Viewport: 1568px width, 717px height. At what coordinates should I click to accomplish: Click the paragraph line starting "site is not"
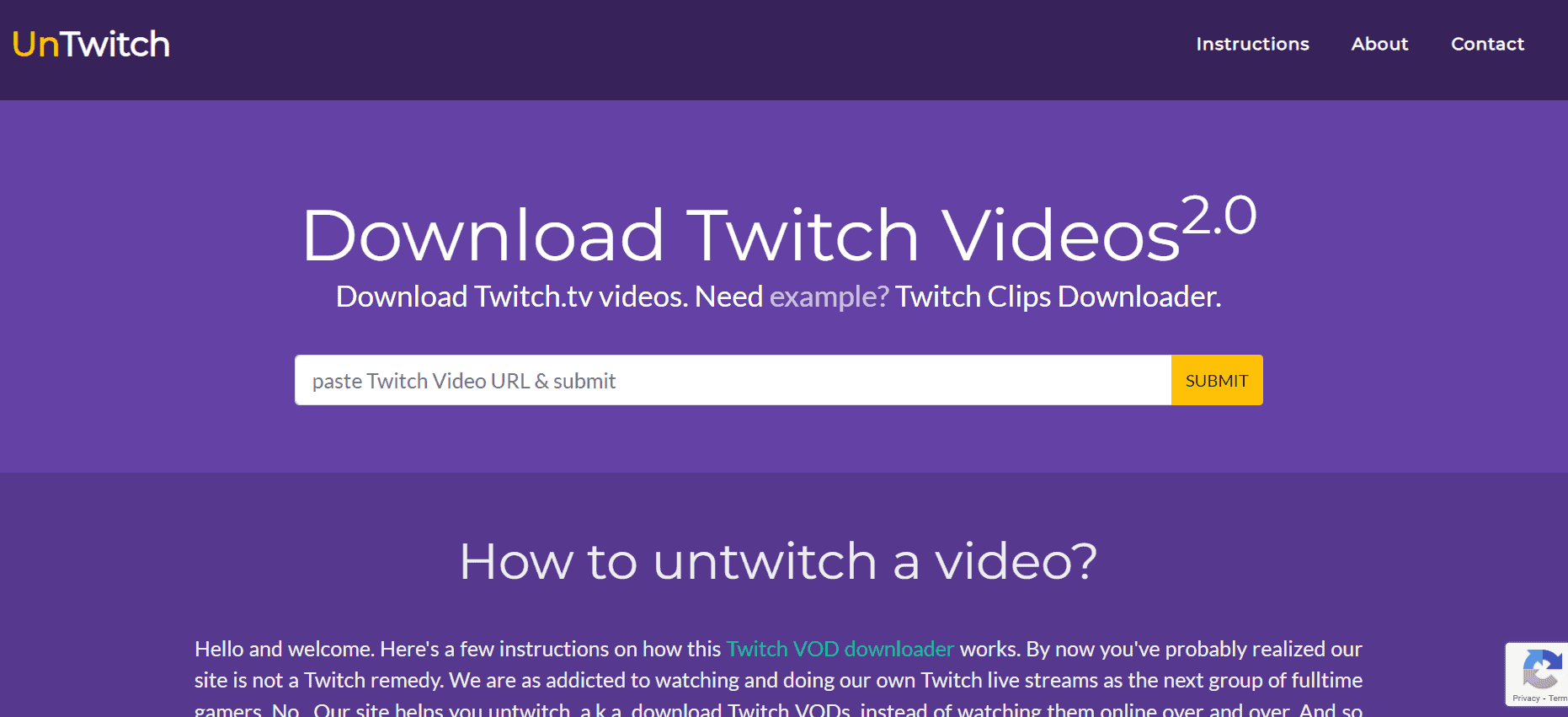click(777, 680)
